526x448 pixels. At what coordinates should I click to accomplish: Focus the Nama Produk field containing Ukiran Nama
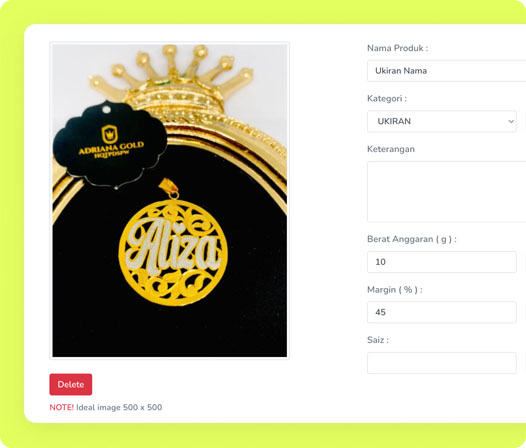click(446, 71)
